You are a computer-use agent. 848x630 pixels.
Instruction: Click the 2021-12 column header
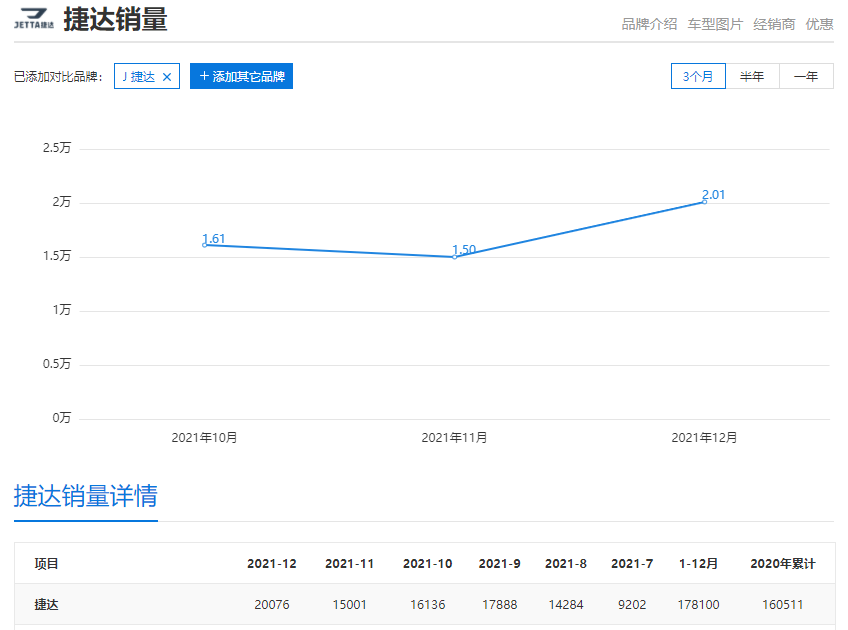[271, 563]
